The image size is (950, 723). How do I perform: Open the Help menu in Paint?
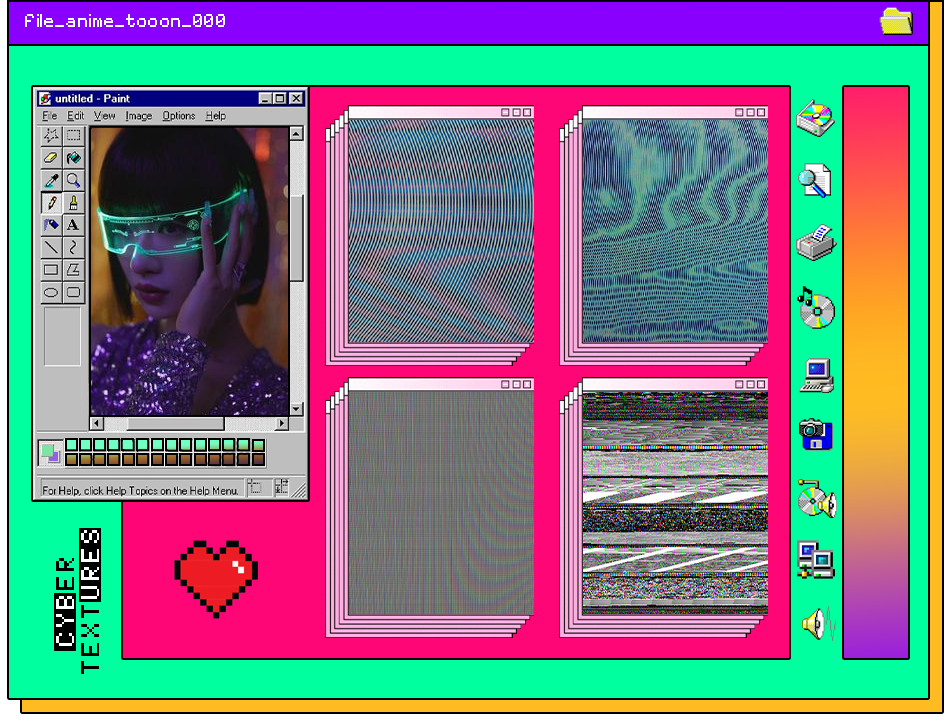click(216, 116)
